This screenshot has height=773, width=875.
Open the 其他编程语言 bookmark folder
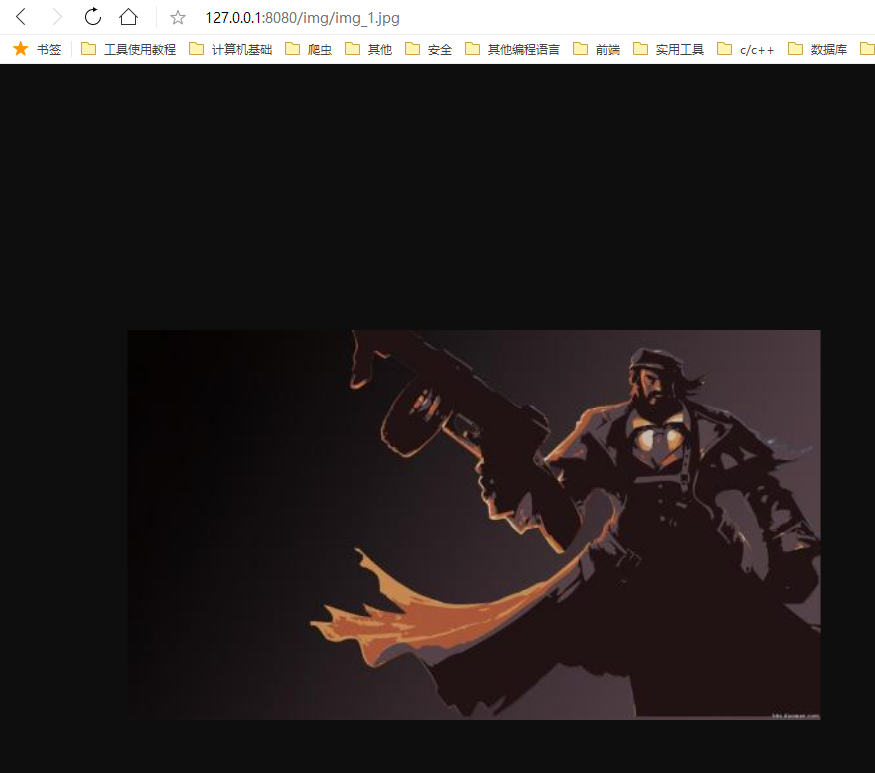point(512,49)
